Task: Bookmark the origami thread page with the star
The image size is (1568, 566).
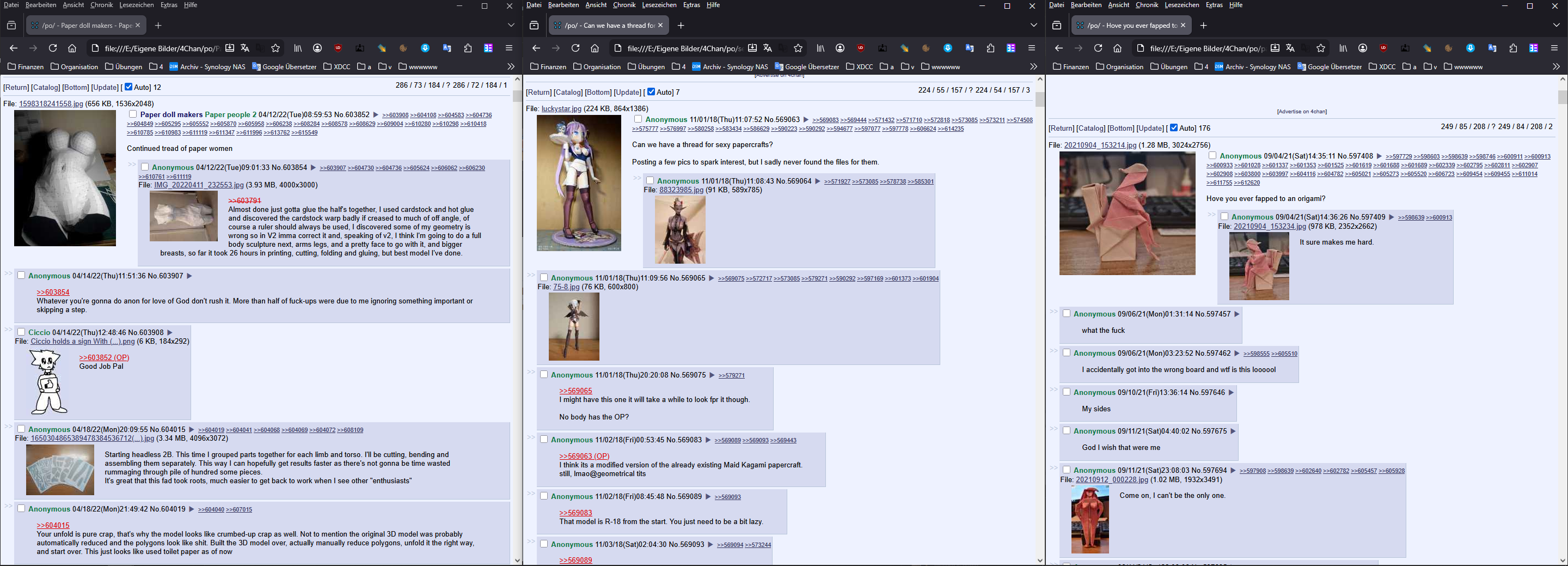Action: (x=1321, y=48)
